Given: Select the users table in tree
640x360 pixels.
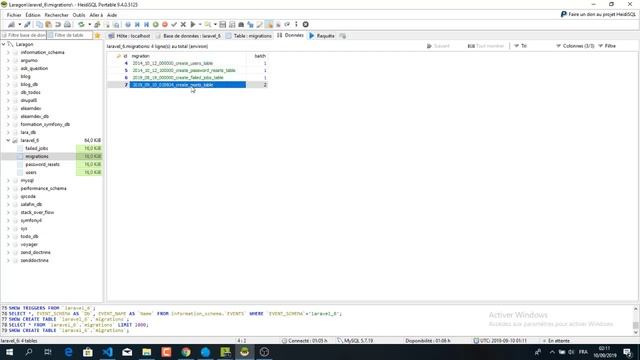Looking at the screenshot, I should tap(31, 172).
